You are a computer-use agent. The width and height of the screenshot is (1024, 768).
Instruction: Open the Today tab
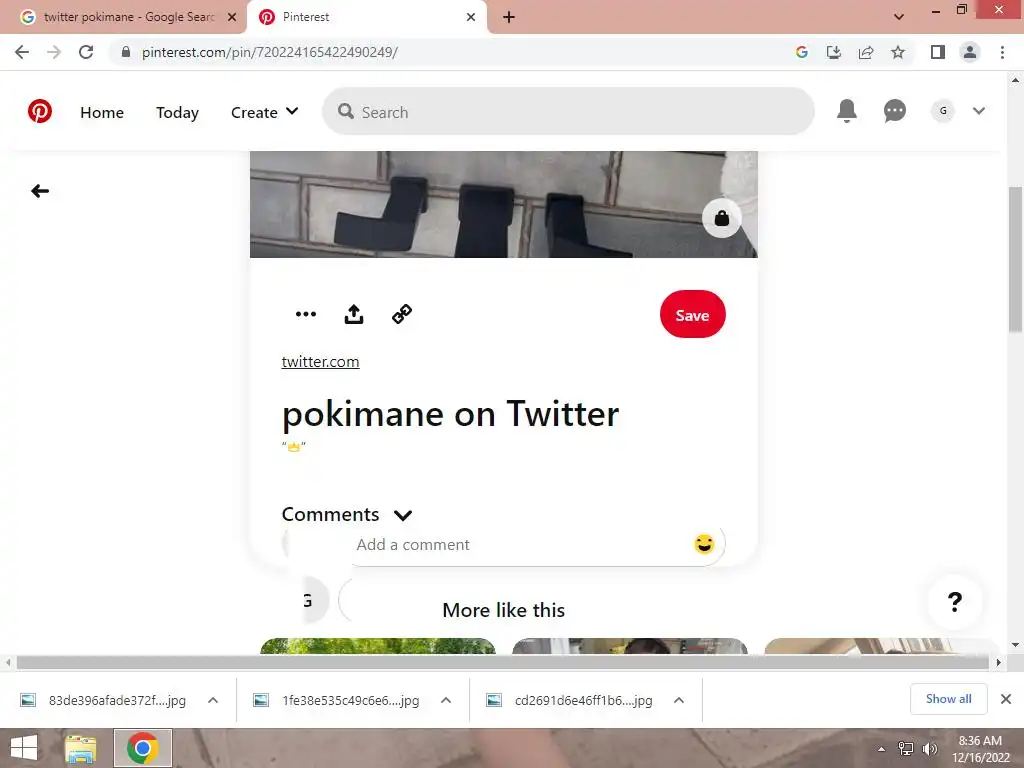click(x=177, y=112)
